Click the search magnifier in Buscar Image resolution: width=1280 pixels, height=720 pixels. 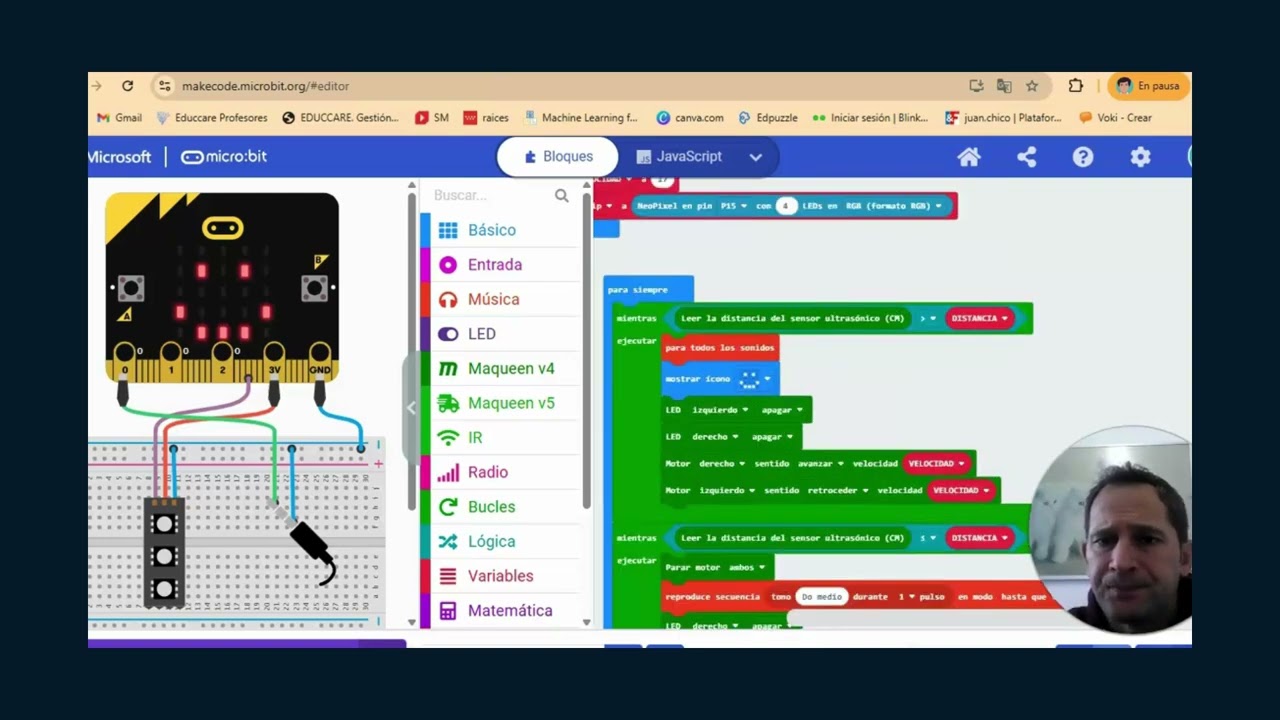(561, 196)
